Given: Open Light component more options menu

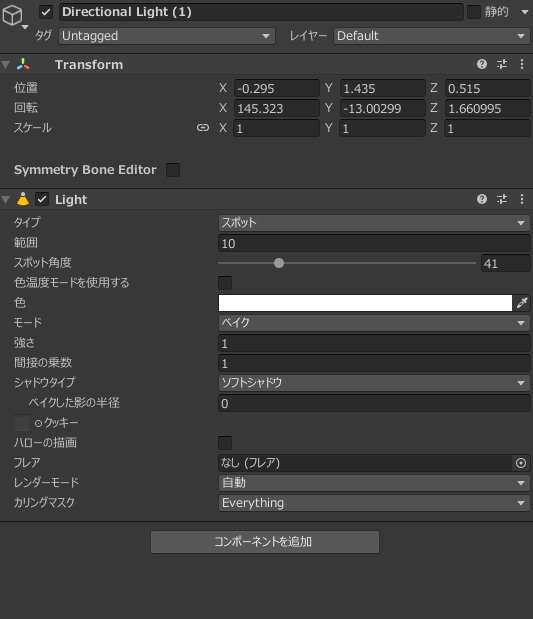Looking at the screenshot, I should [522, 199].
